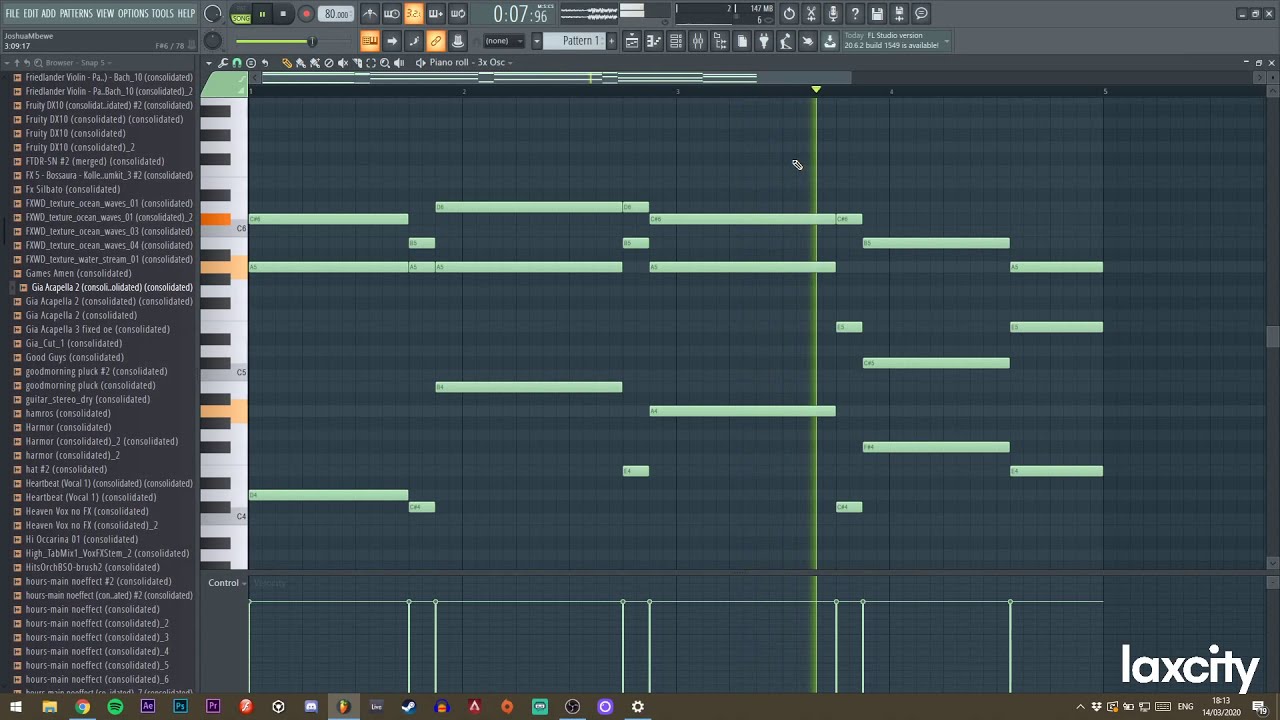Toggle Multilink to controllers
1280x720 pixels.
[436, 41]
